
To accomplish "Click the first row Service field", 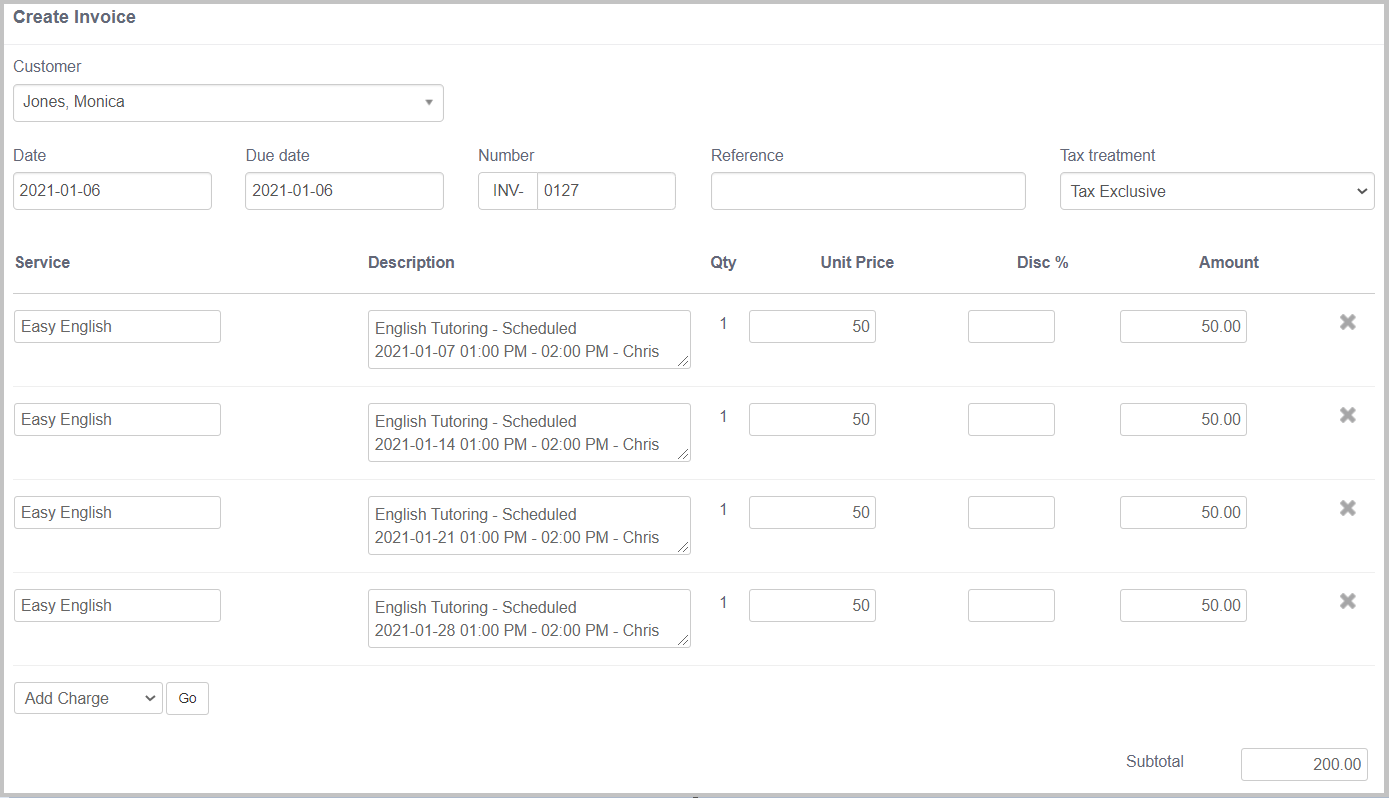I will [117, 327].
